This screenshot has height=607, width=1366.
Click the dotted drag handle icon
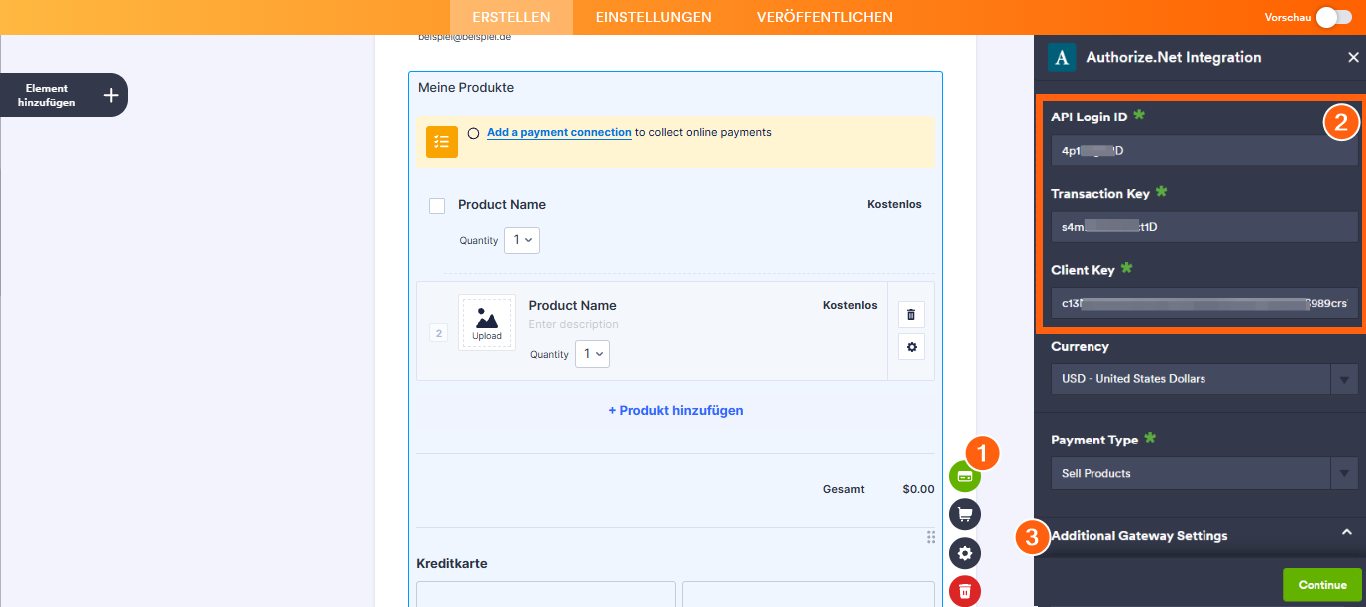click(x=931, y=537)
